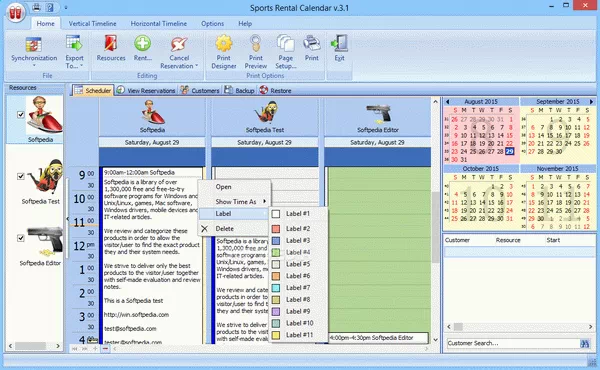Click the Cancel Reservation icon

tap(179, 44)
